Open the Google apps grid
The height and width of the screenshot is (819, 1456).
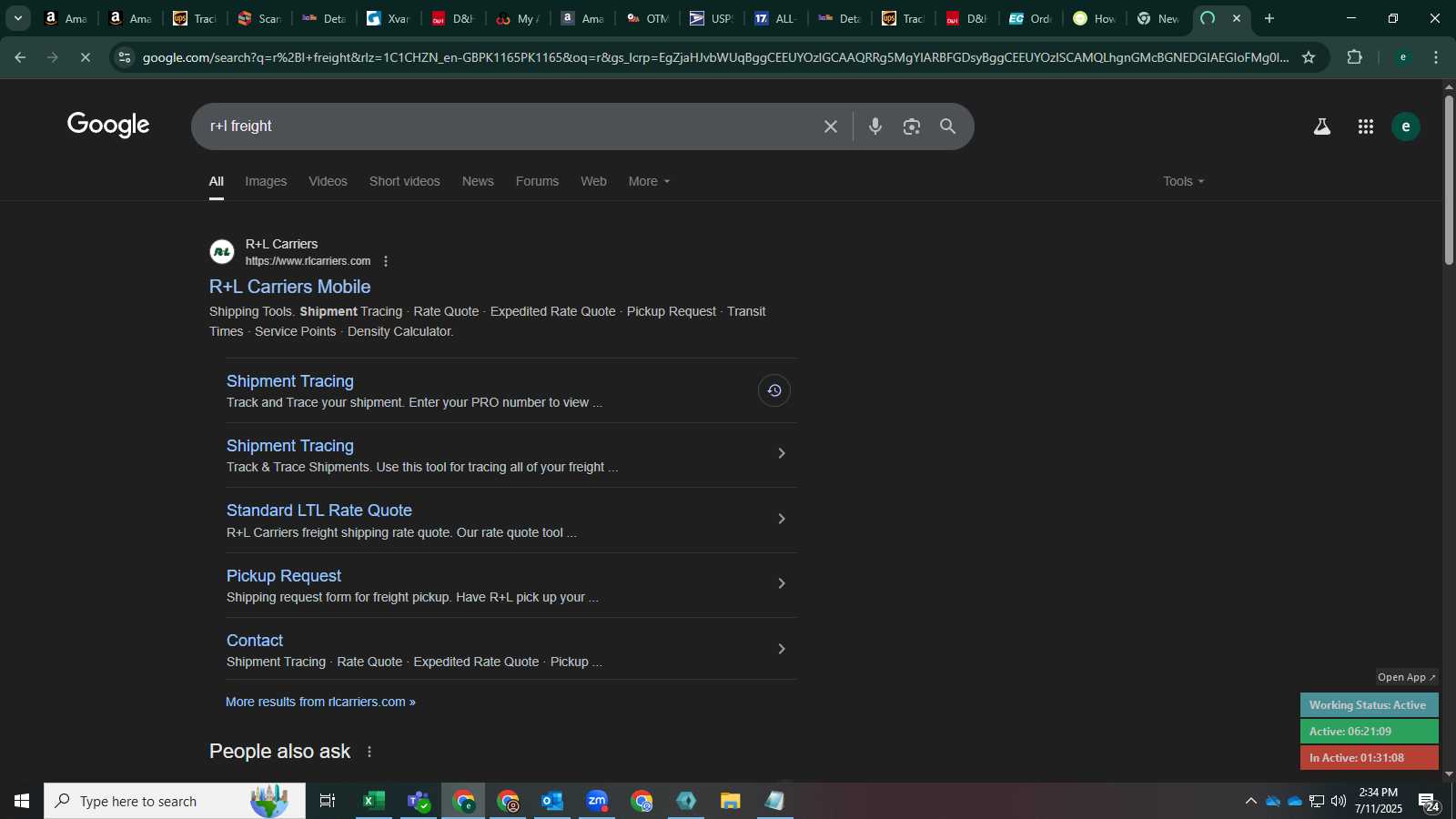tap(1366, 126)
